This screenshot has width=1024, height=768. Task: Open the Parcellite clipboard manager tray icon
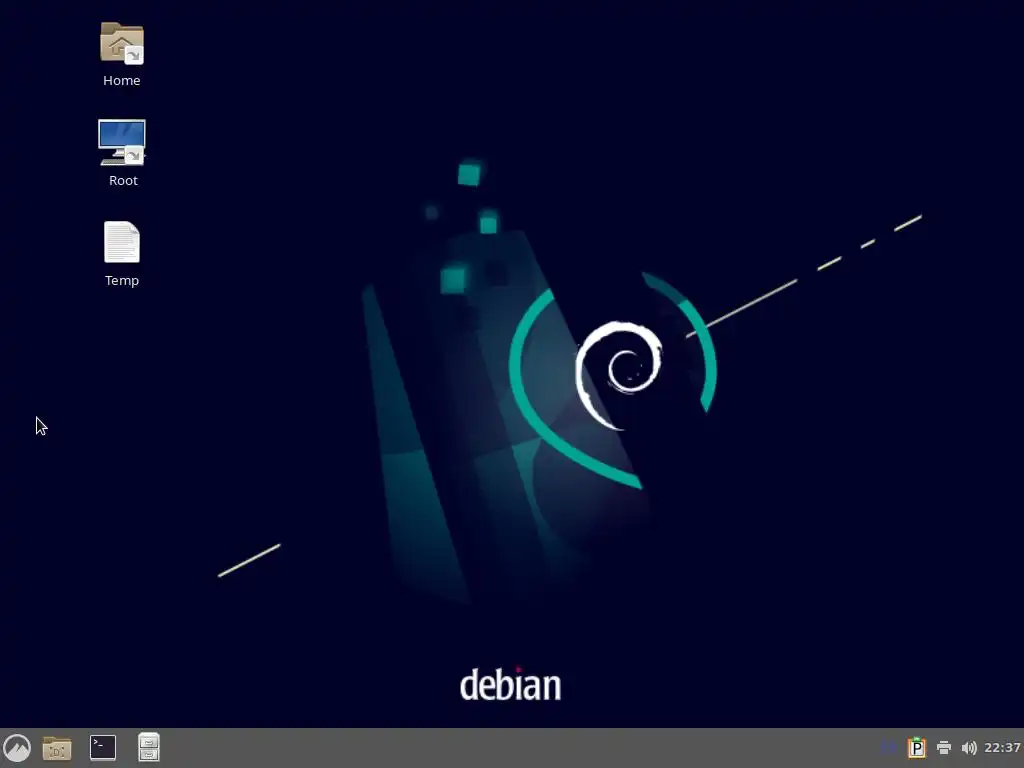click(x=917, y=748)
